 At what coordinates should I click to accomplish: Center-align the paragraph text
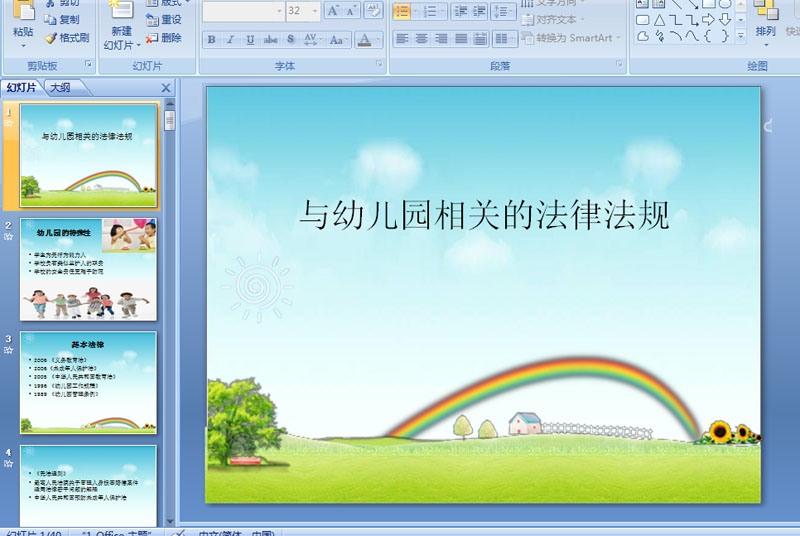[421, 39]
